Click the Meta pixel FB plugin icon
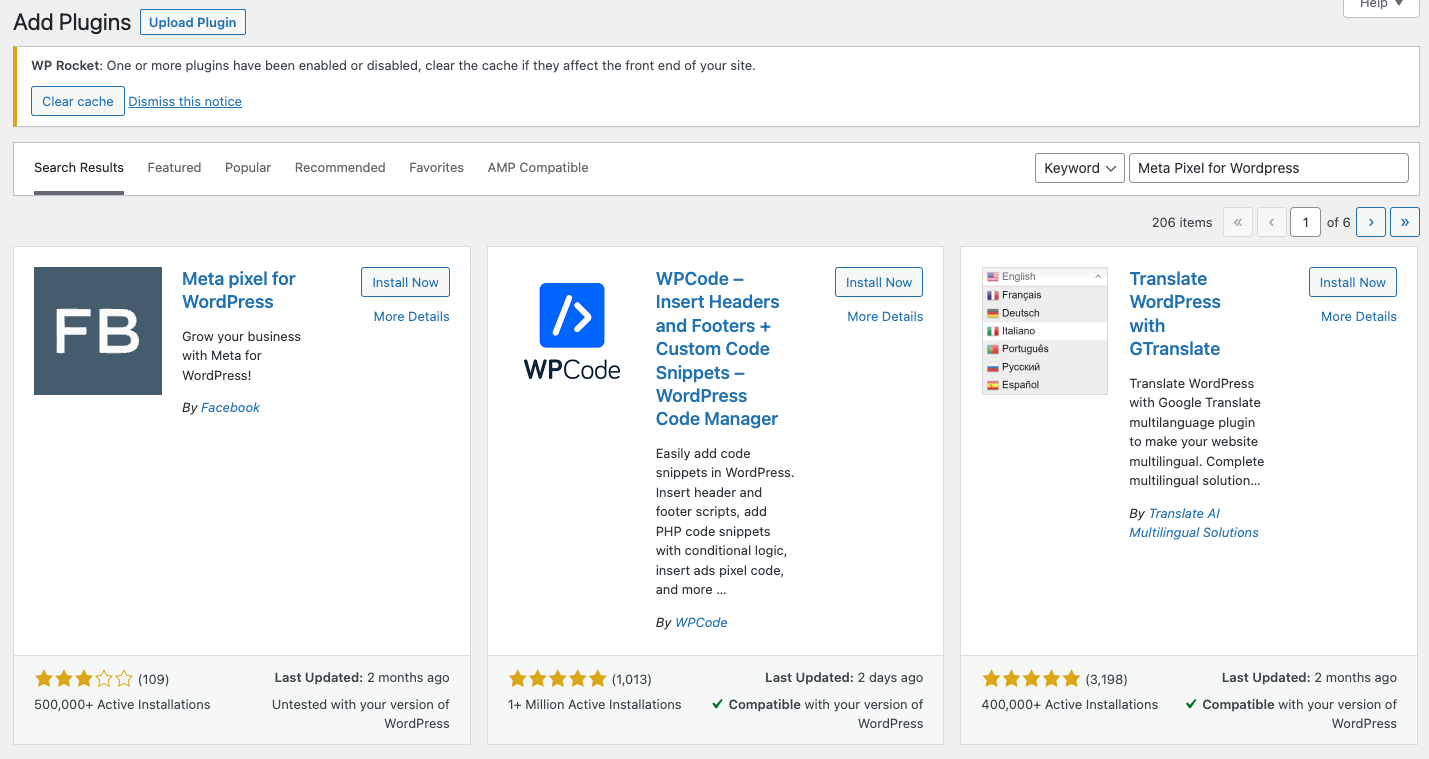Screen dimensions: 1429x759 (97, 331)
